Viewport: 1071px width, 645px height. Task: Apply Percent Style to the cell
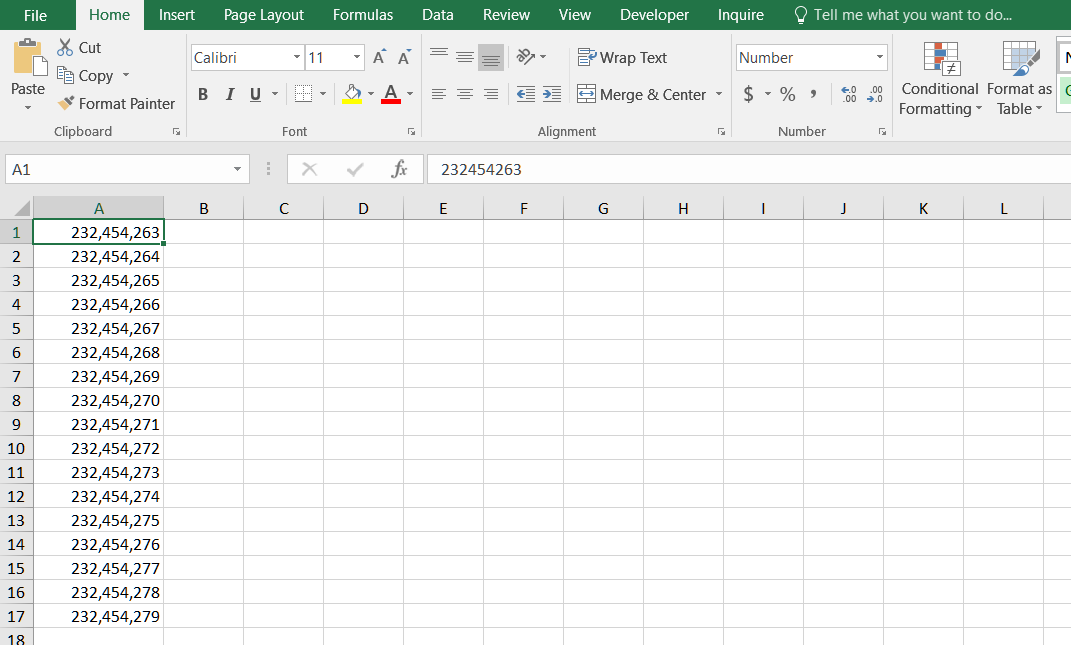coord(787,95)
